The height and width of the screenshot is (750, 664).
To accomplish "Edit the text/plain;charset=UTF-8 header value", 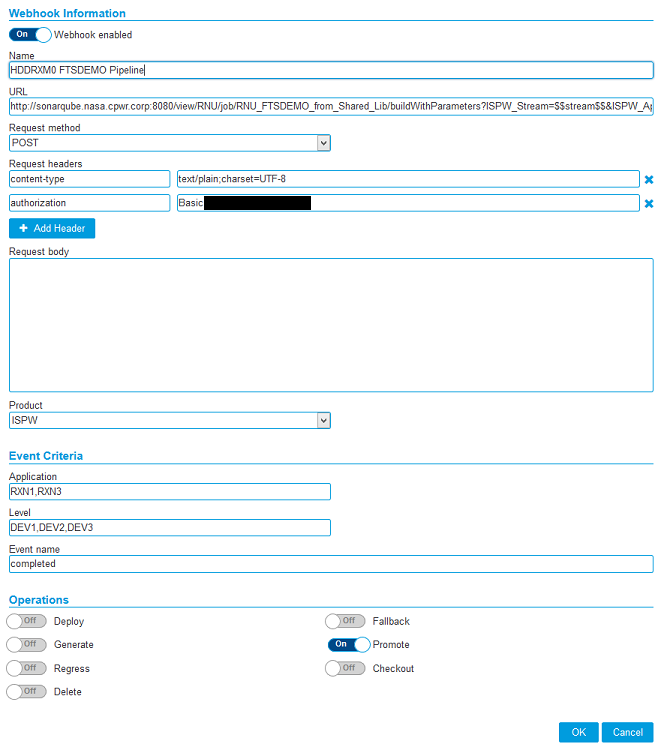I will [408, 179].
